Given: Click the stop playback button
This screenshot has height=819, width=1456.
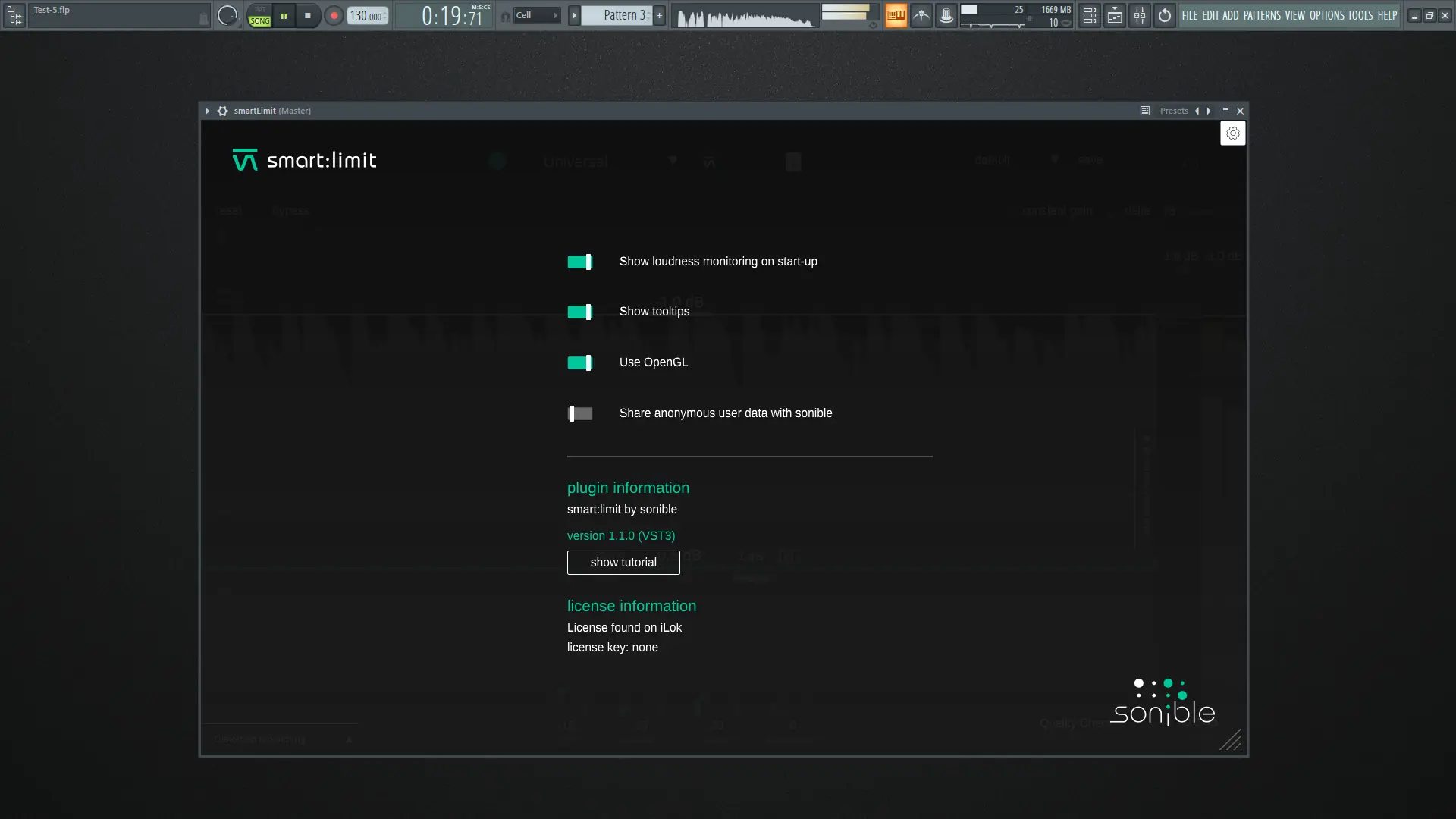Looking at the screenshot, I should click(x=307, y=15).
